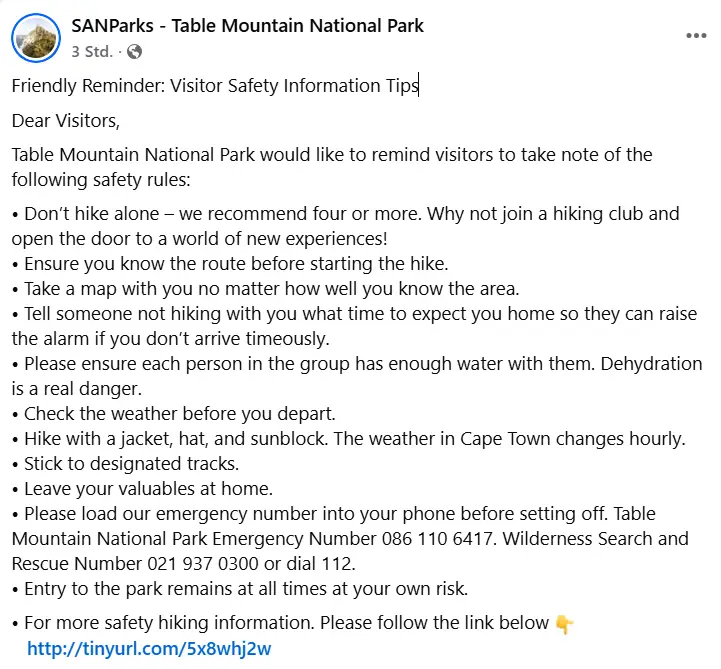The image size is (721, 669).
Task: Click 'Leave your valuables at home' bullet
Action: [x=143, y=489]
